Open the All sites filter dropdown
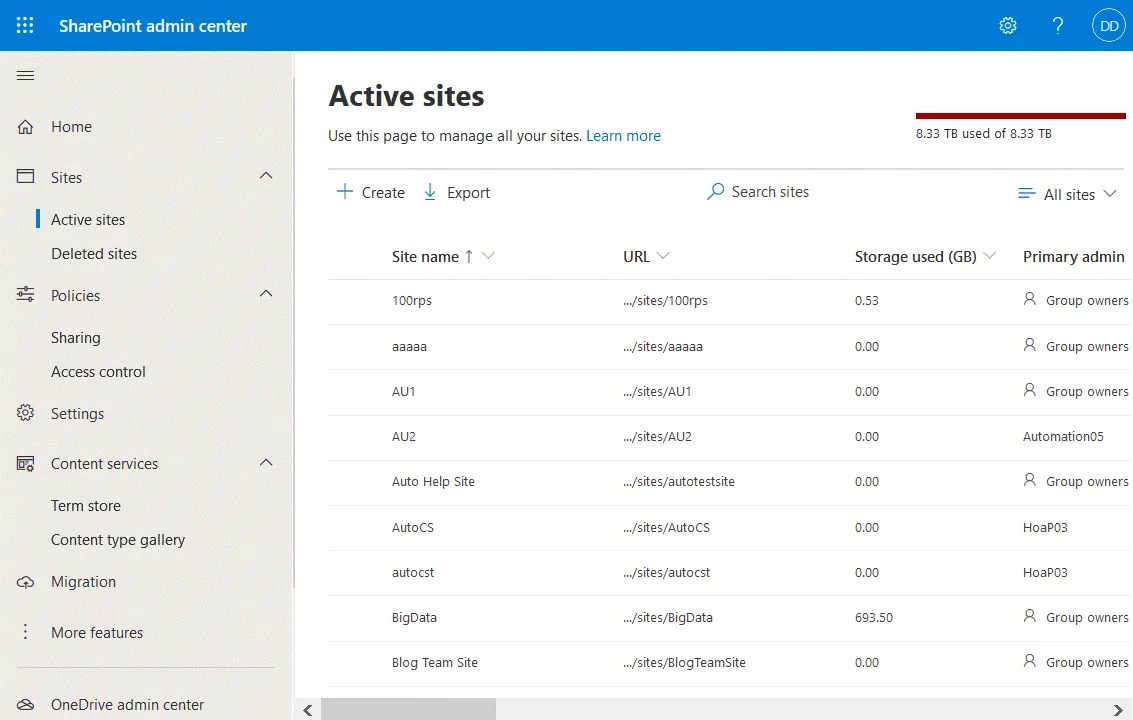1133x720 pixels. (x=1067, y=194)
